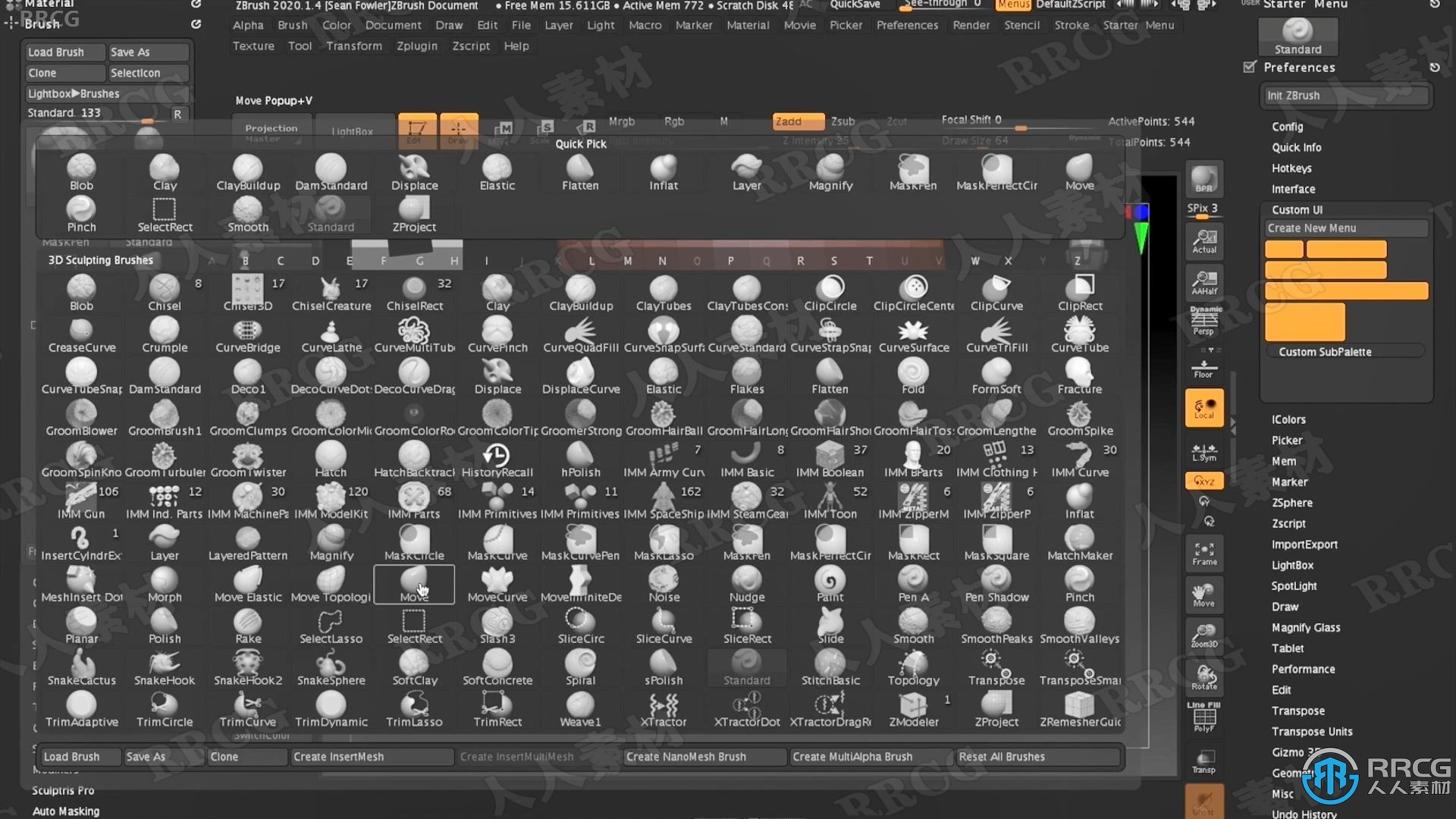Viewport: 1456px width, 819px height.
Task: Click Create NanoMesh Brush
Action: pyautogui.click(x=704, y=756)
